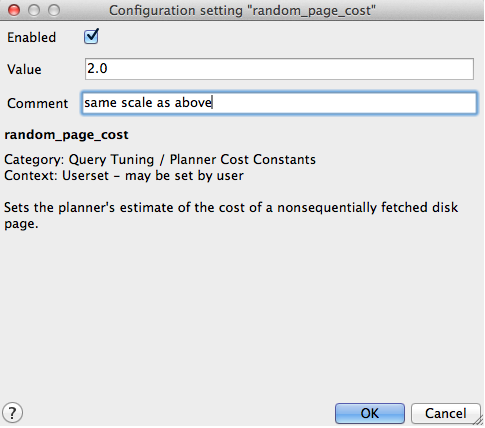Close the dialog using the red button

click(x=14, y=10)
